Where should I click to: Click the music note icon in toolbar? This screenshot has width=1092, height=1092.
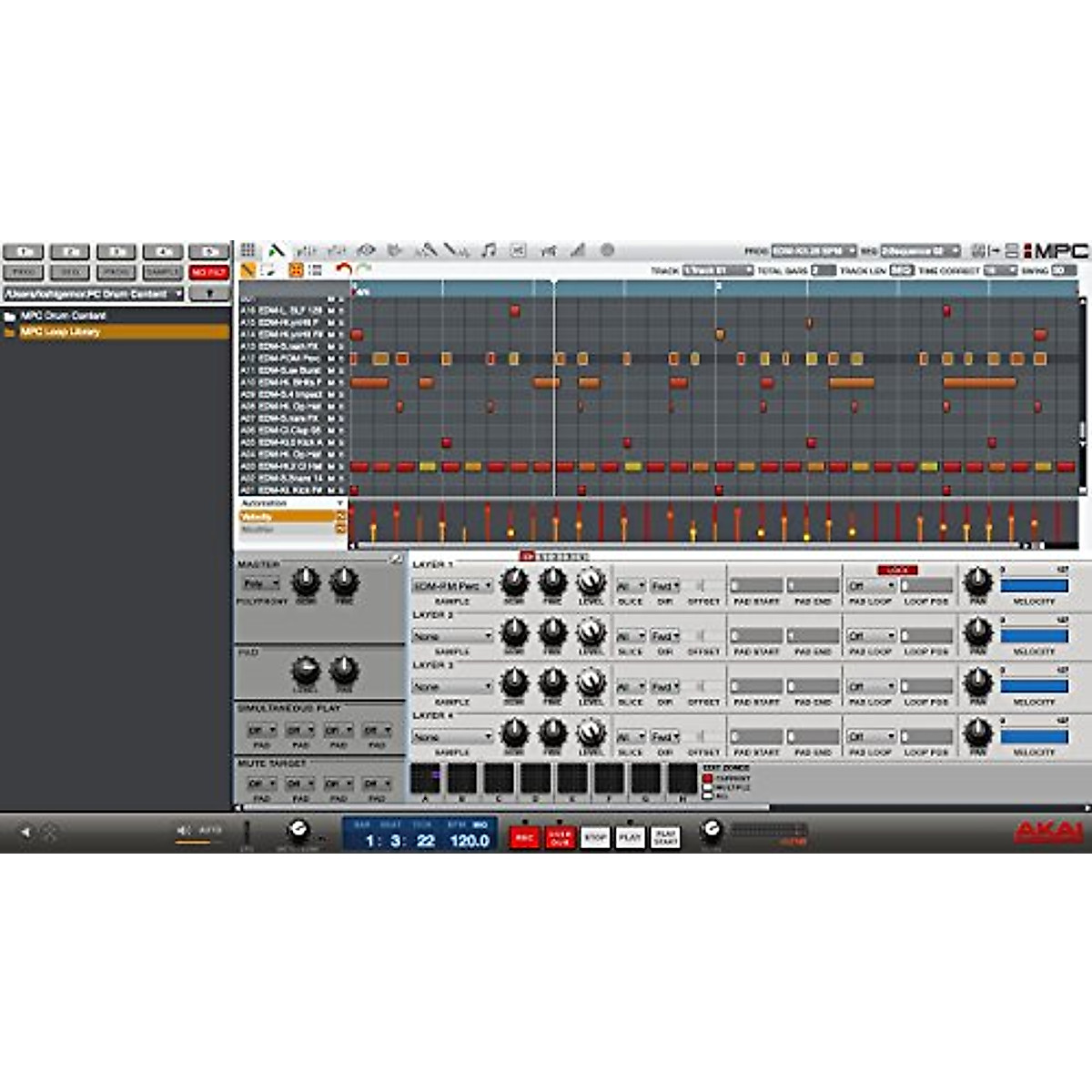(489, 250)
